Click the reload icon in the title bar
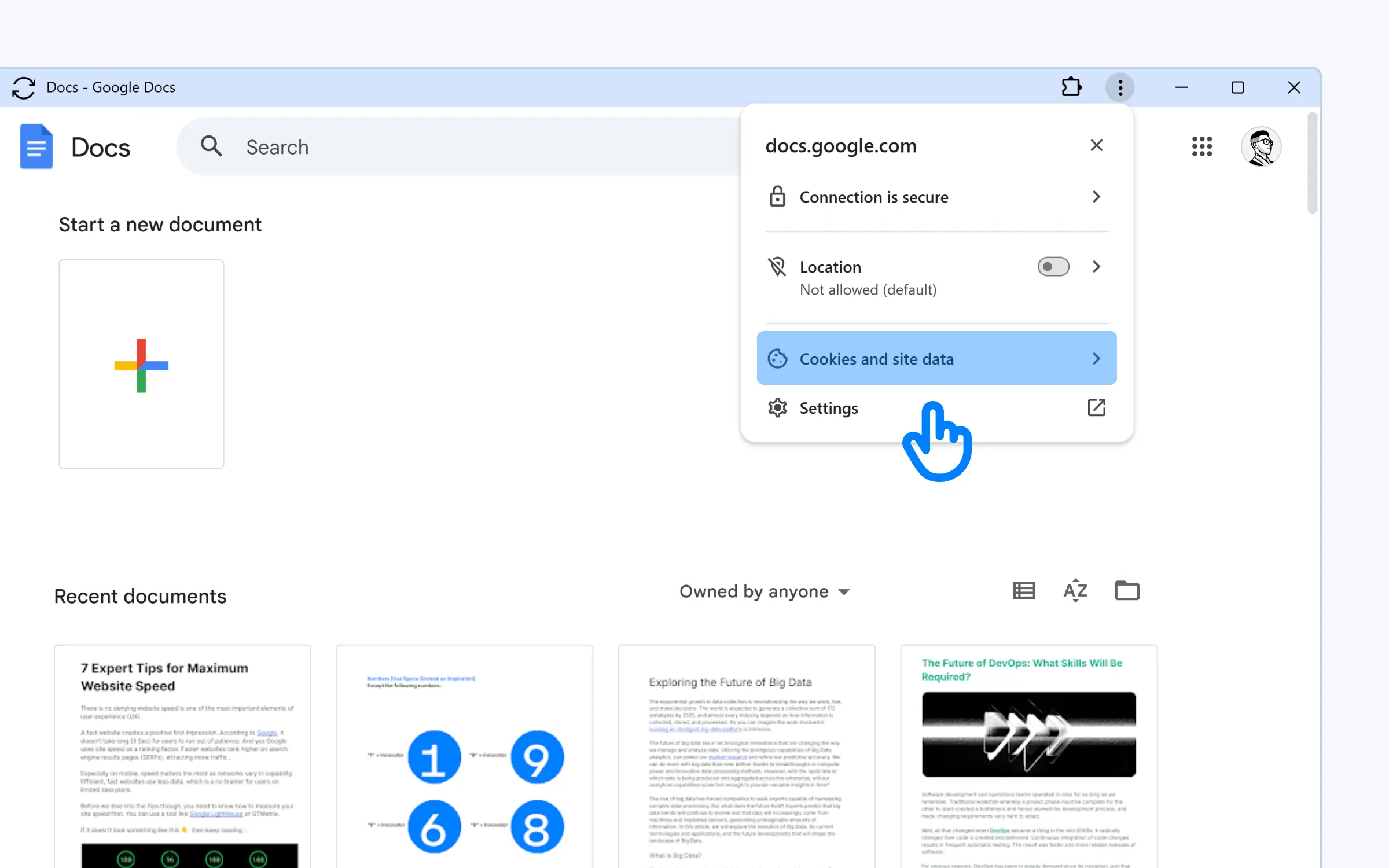This screenshot has width=1389, height=868. click(x=24, y=87)
